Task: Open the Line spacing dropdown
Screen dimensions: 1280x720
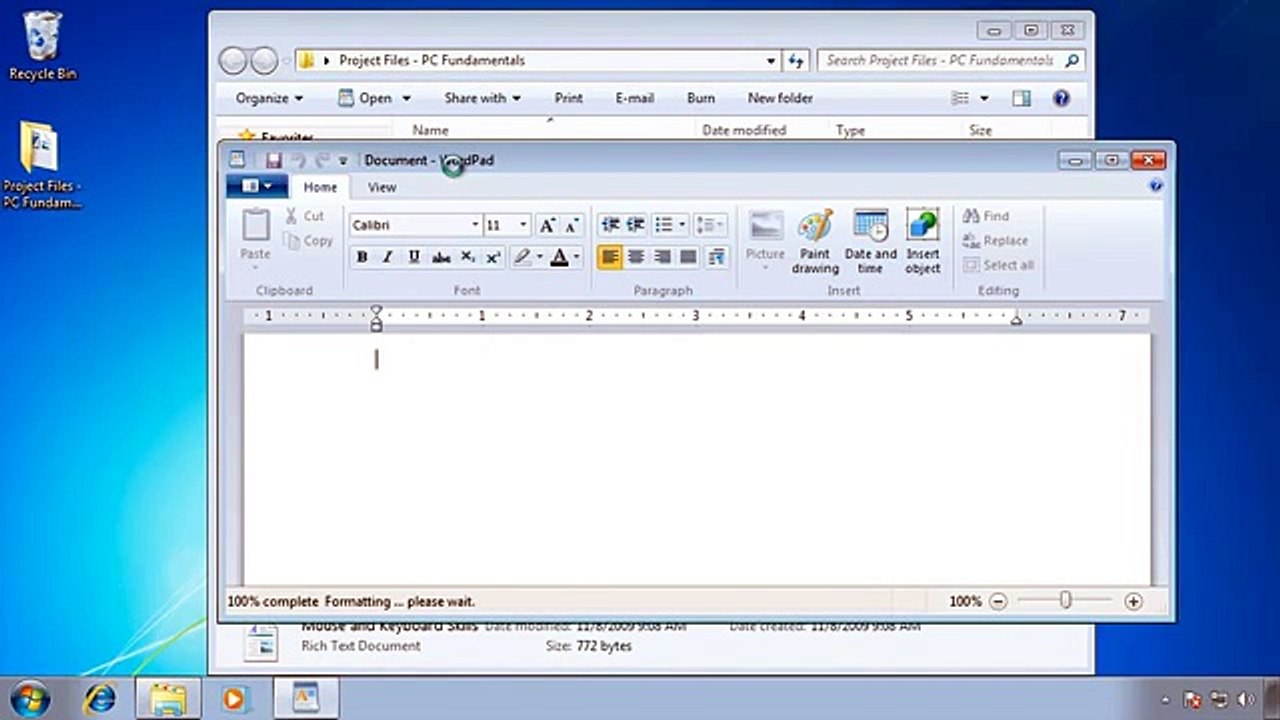Action: [x=709, y=225]
